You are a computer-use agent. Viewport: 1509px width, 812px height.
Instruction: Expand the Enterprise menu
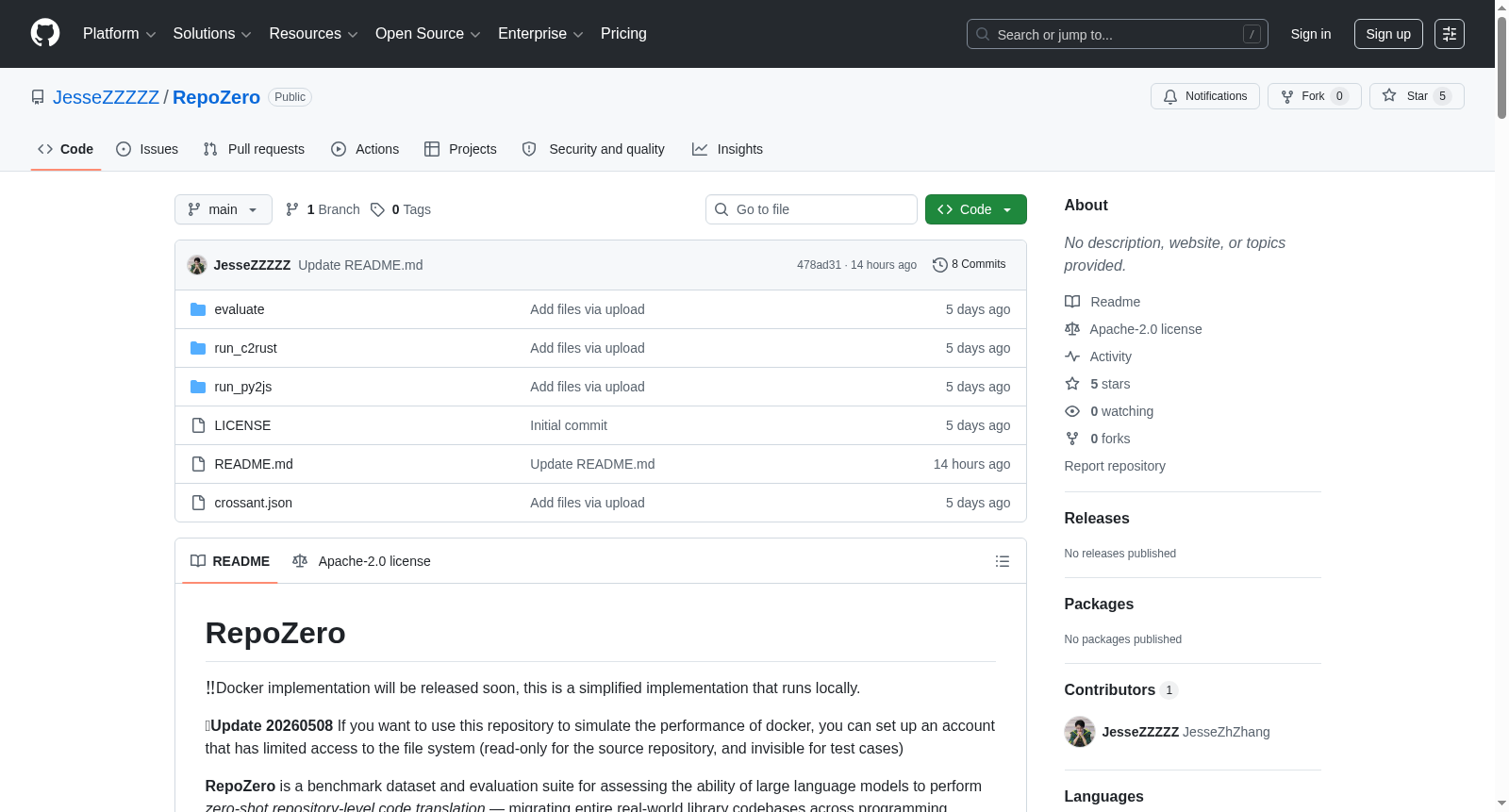click(x=540, y=34)
